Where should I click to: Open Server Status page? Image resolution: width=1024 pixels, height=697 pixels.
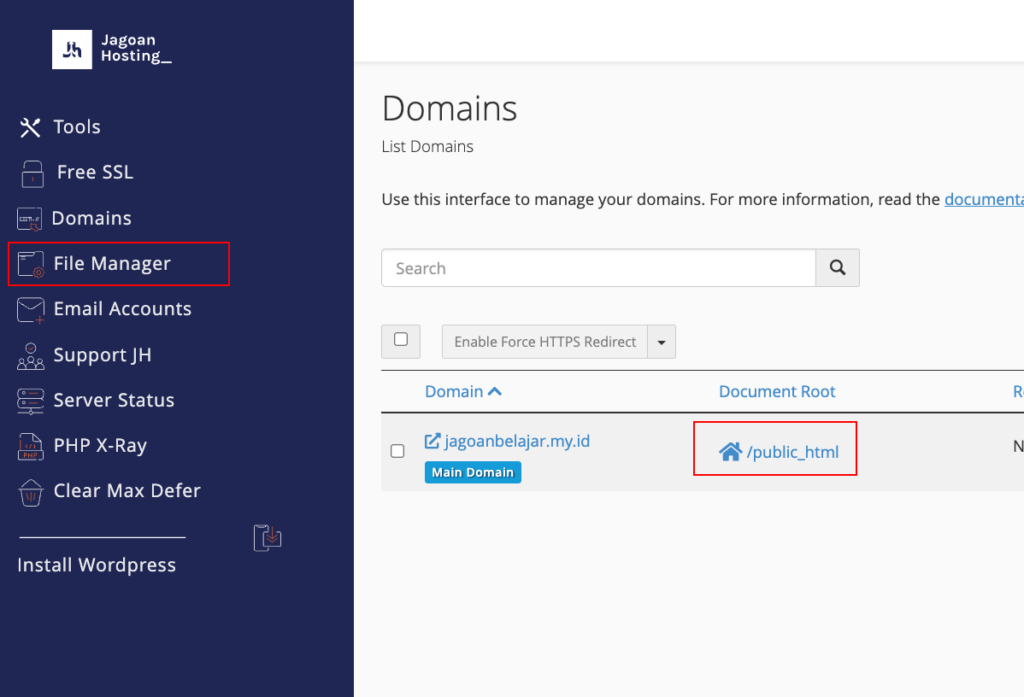point(114,400)
